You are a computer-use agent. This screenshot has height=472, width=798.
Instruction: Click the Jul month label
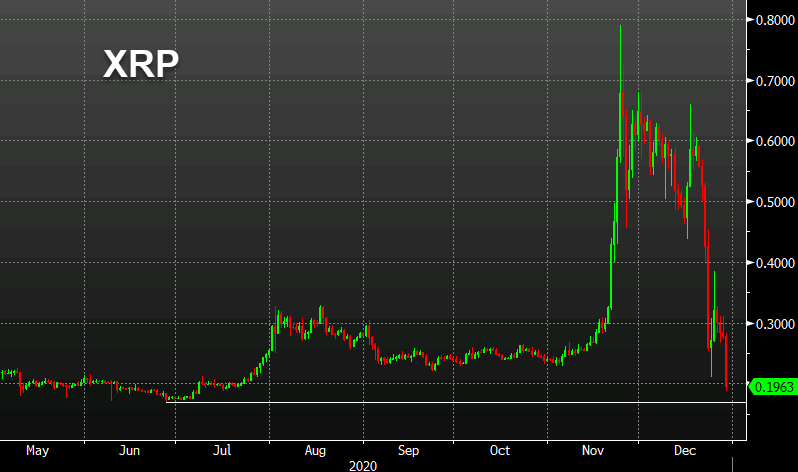click(x=222, y=451)
